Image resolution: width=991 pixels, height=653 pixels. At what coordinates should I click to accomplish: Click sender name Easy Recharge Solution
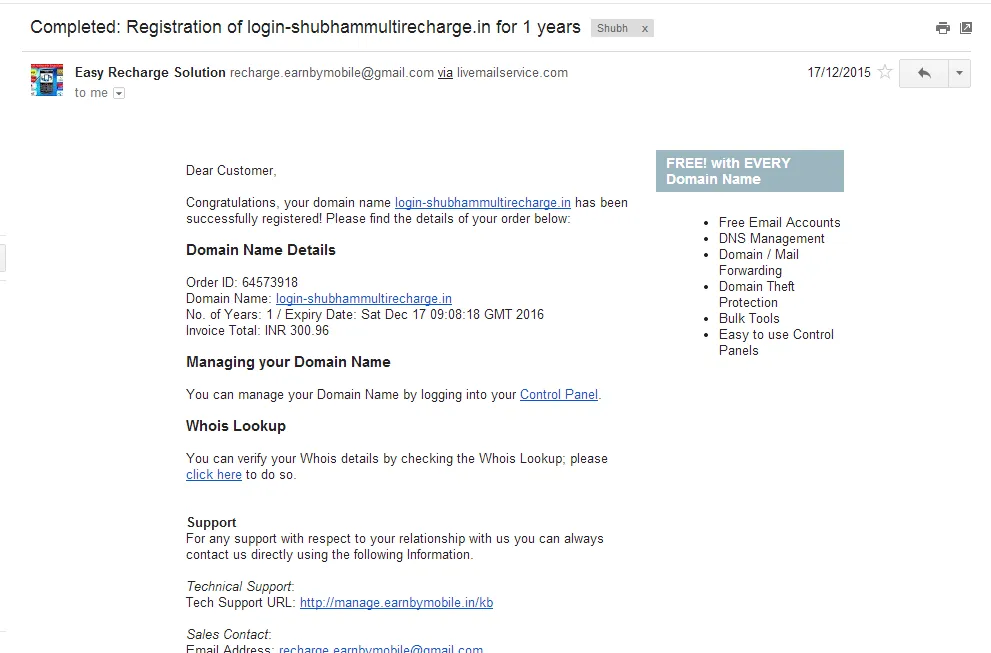(150, 73)
